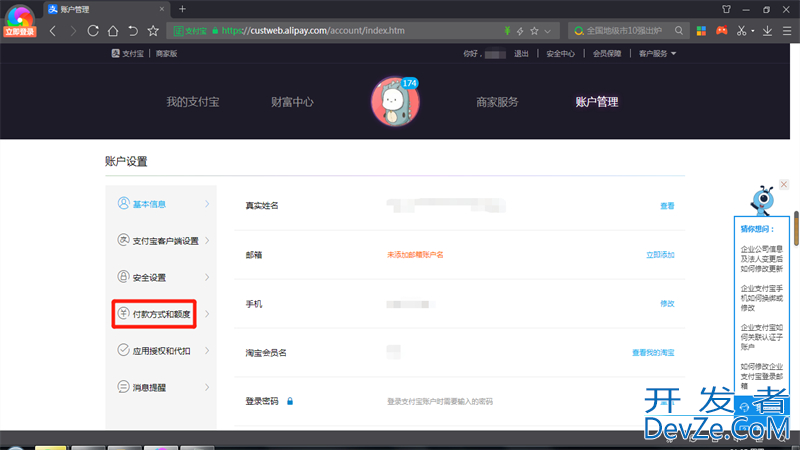The width and height of the screenshot is (800, 450).
Task: Open 会员保障
Action: click(x=607, y=54)
